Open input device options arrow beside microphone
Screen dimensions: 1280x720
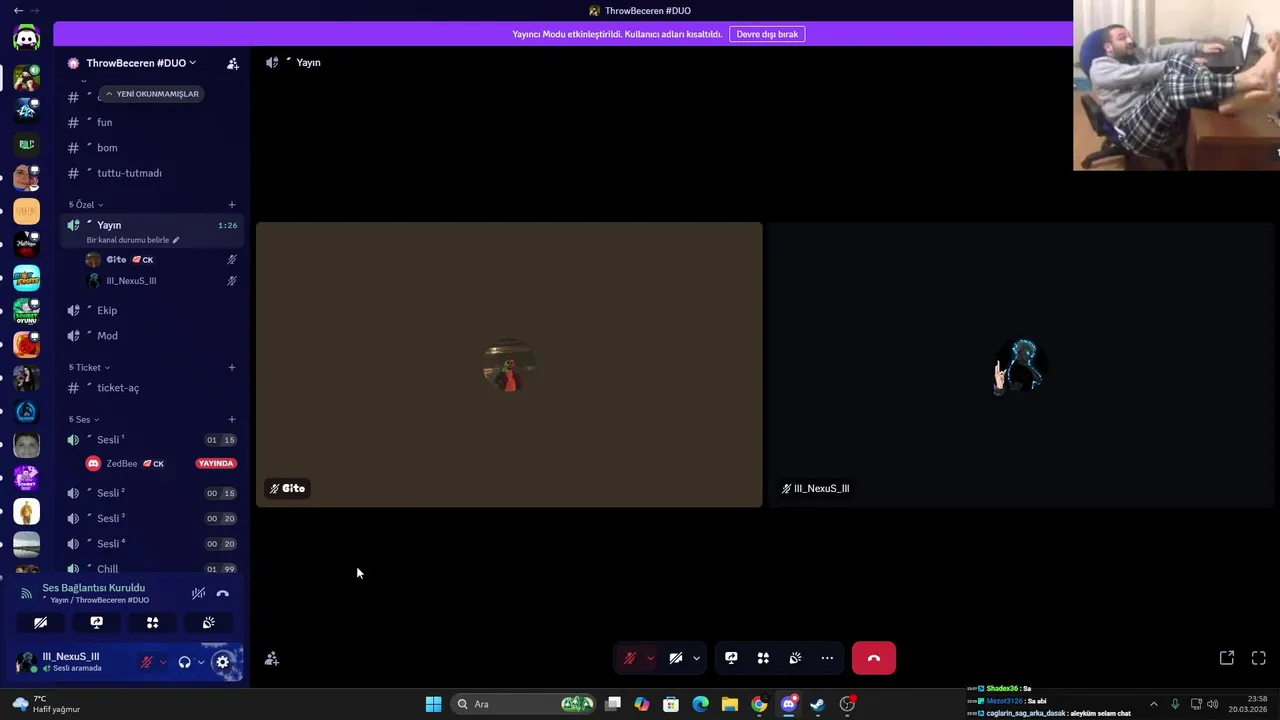click(x=163, y=662)
